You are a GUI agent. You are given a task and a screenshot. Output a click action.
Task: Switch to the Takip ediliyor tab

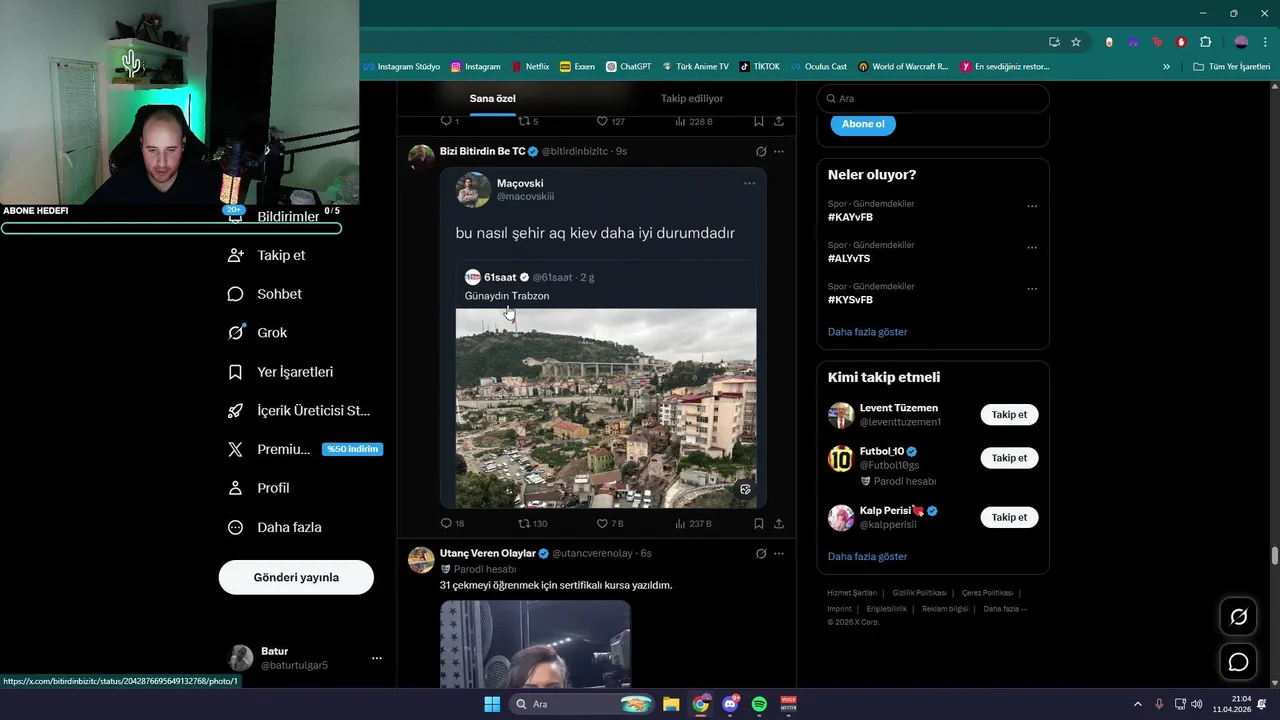pyautogui.click(x=692, y=99)
